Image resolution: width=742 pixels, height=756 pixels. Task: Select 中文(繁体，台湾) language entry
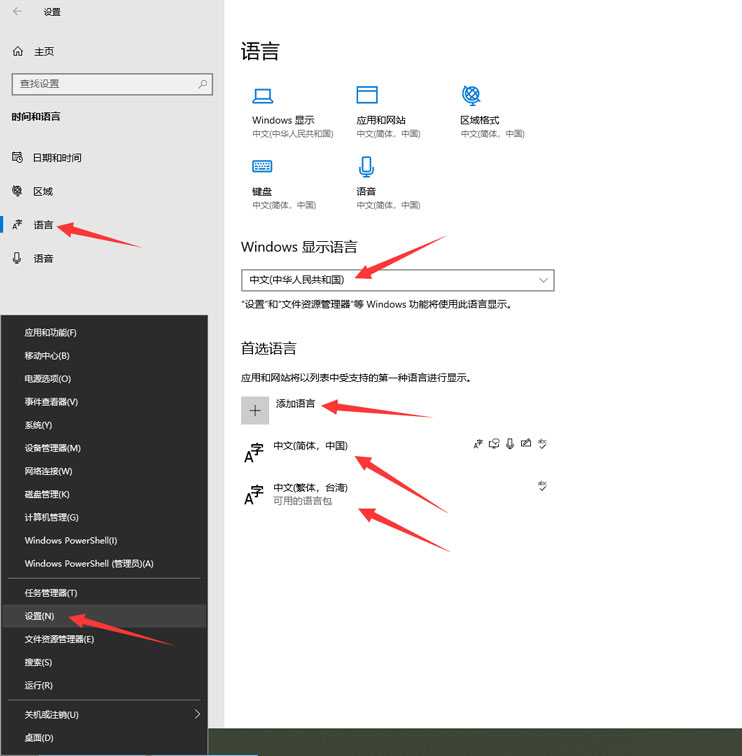[310, 487]
